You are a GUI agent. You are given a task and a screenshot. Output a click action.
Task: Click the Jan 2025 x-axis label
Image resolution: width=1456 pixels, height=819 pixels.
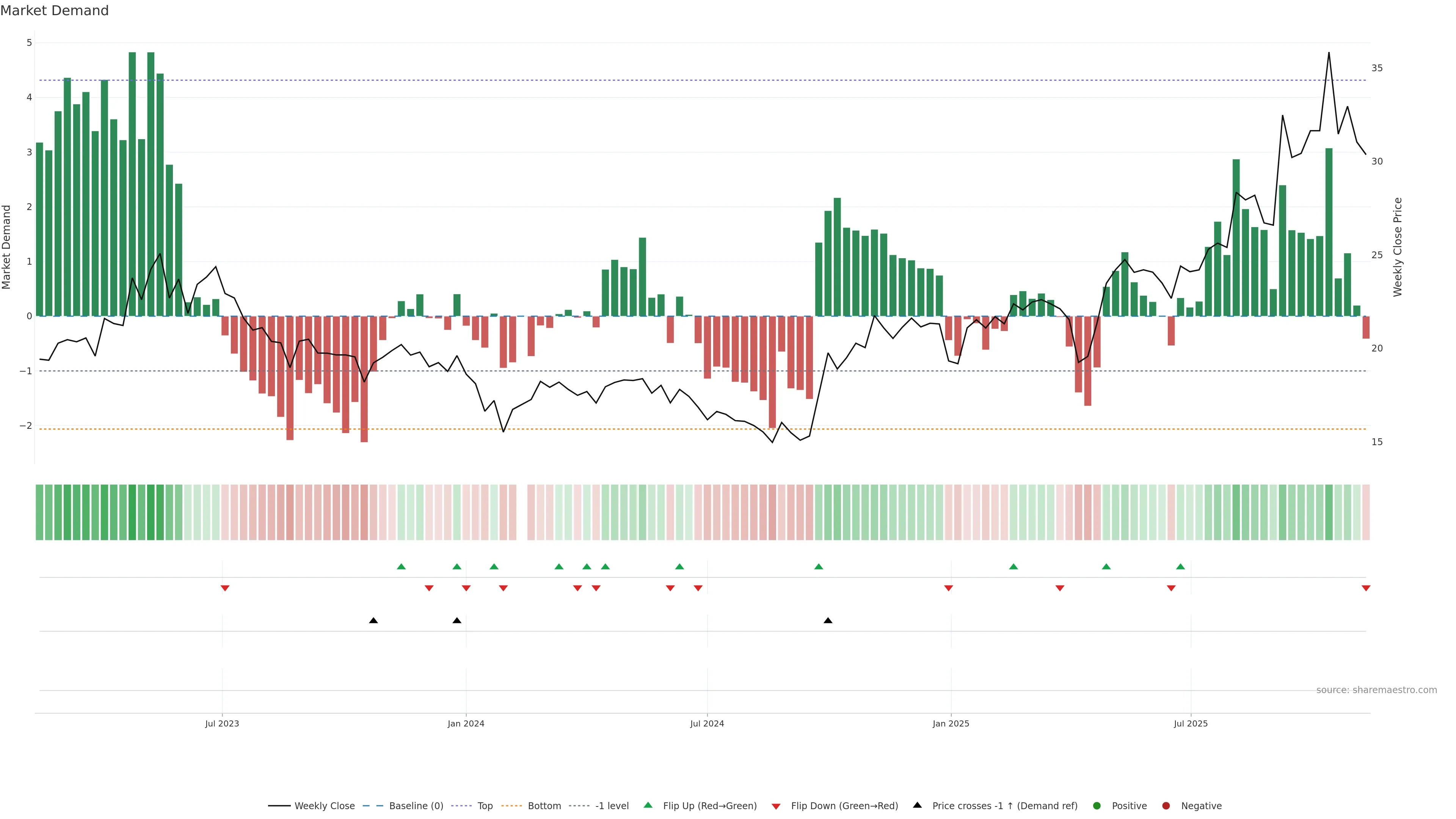pos(951,723)
